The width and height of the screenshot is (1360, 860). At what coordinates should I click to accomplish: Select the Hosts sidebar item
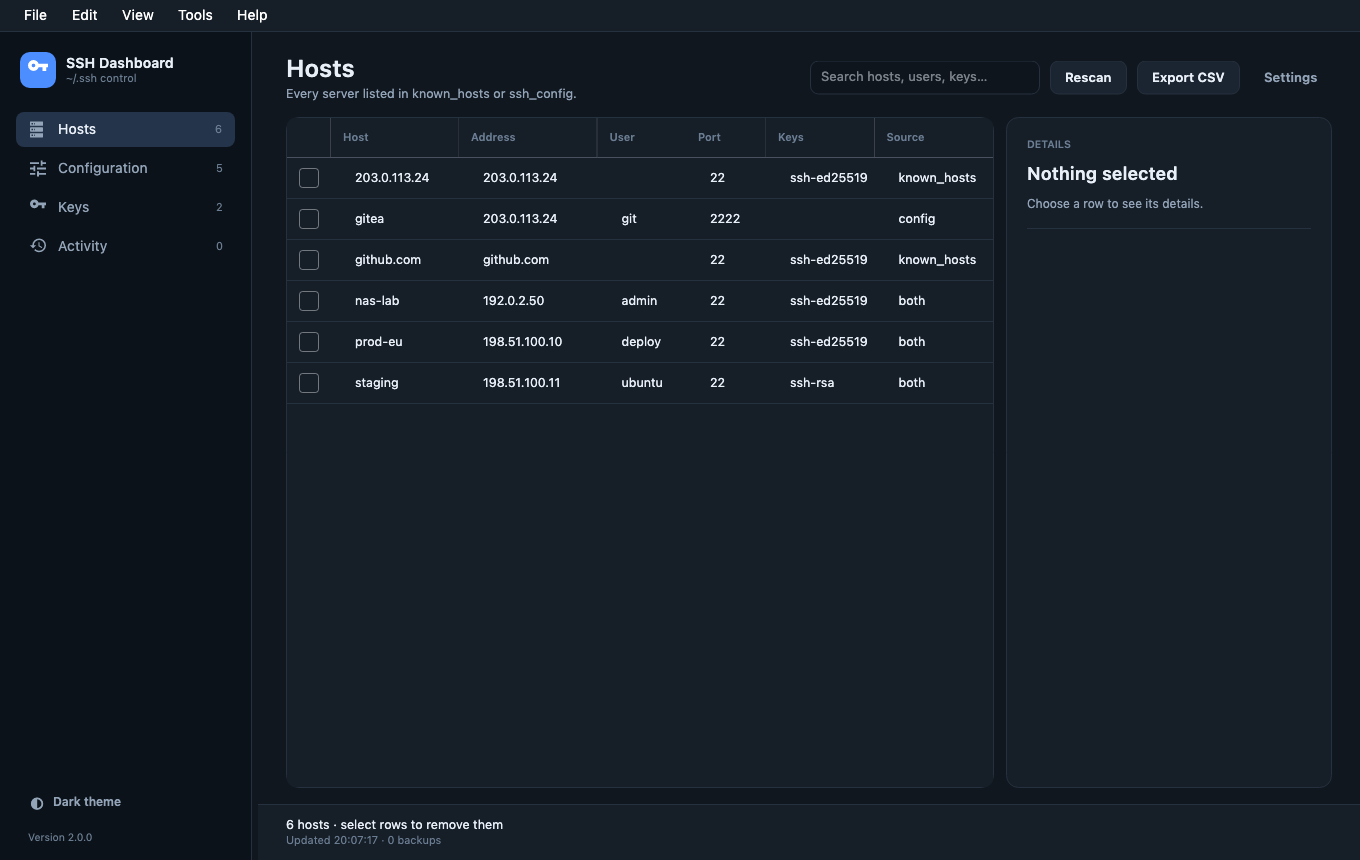click(125, 129)
